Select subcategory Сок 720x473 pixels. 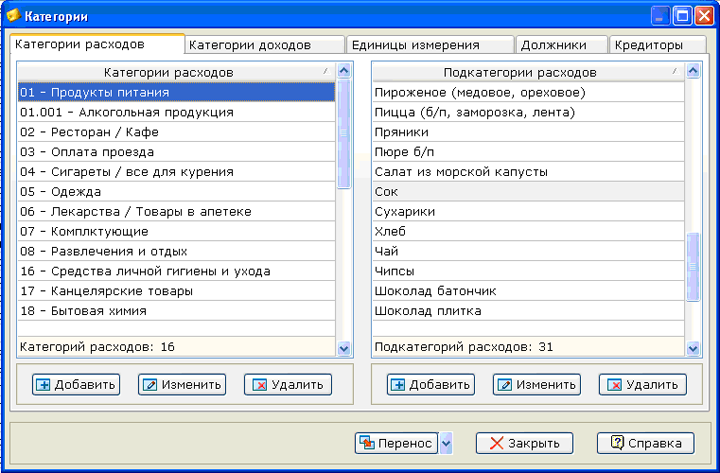(529, 191)
